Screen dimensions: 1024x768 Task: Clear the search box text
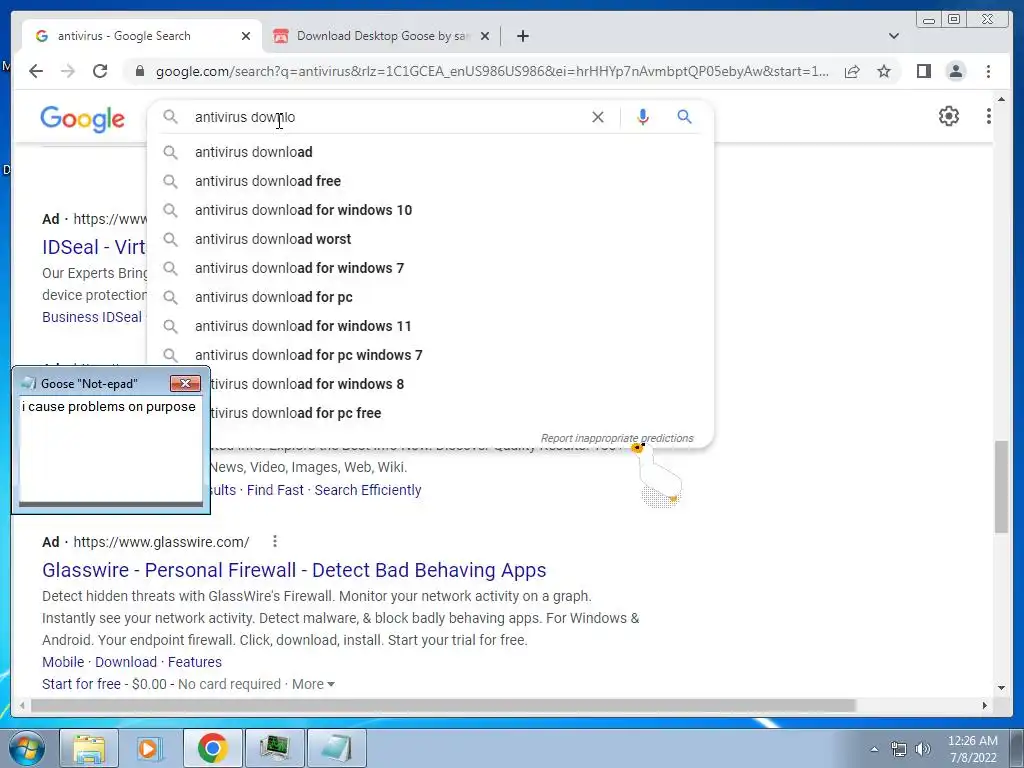598,117
